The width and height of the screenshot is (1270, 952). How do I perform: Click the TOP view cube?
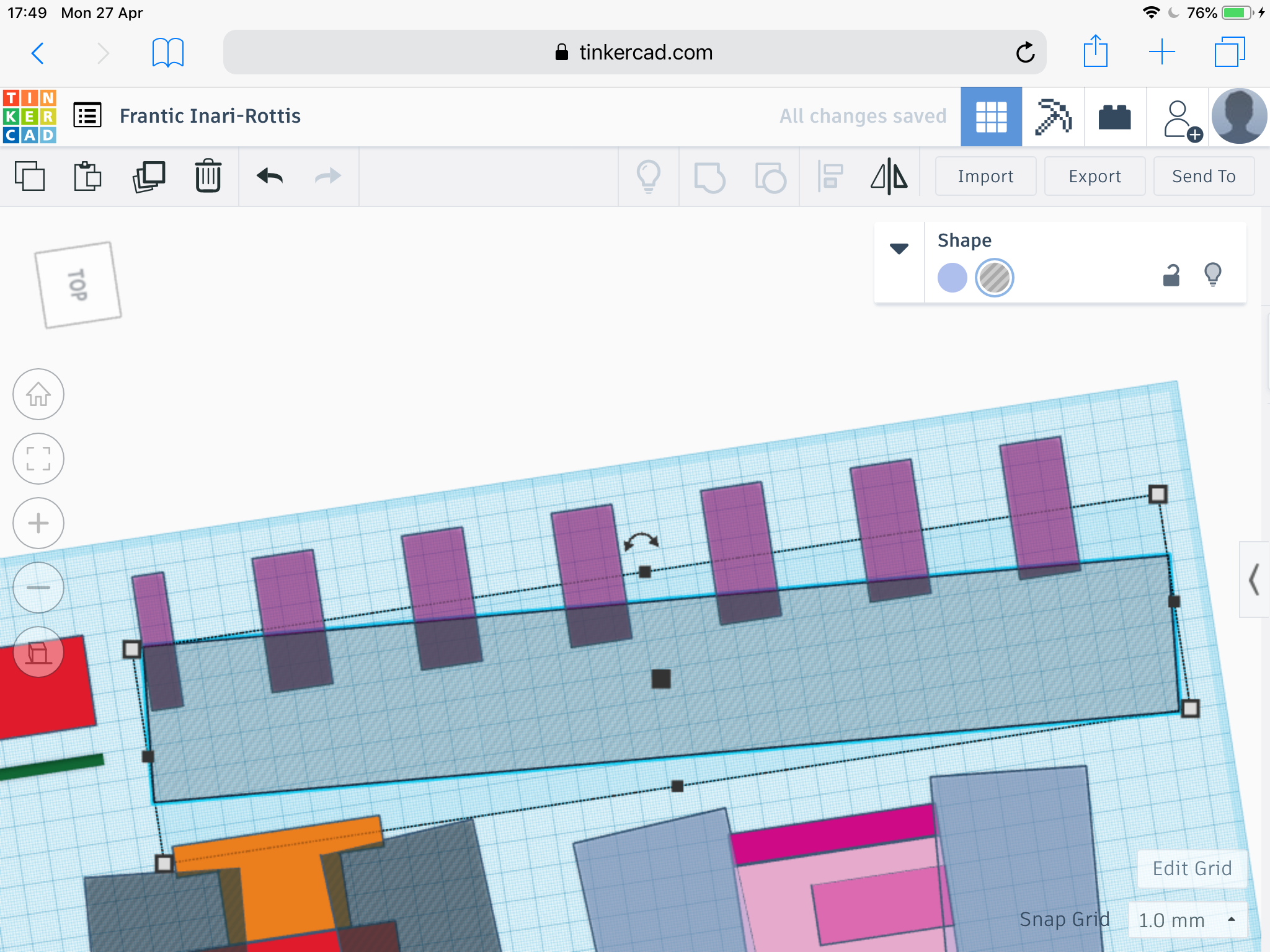pos(78,284)
